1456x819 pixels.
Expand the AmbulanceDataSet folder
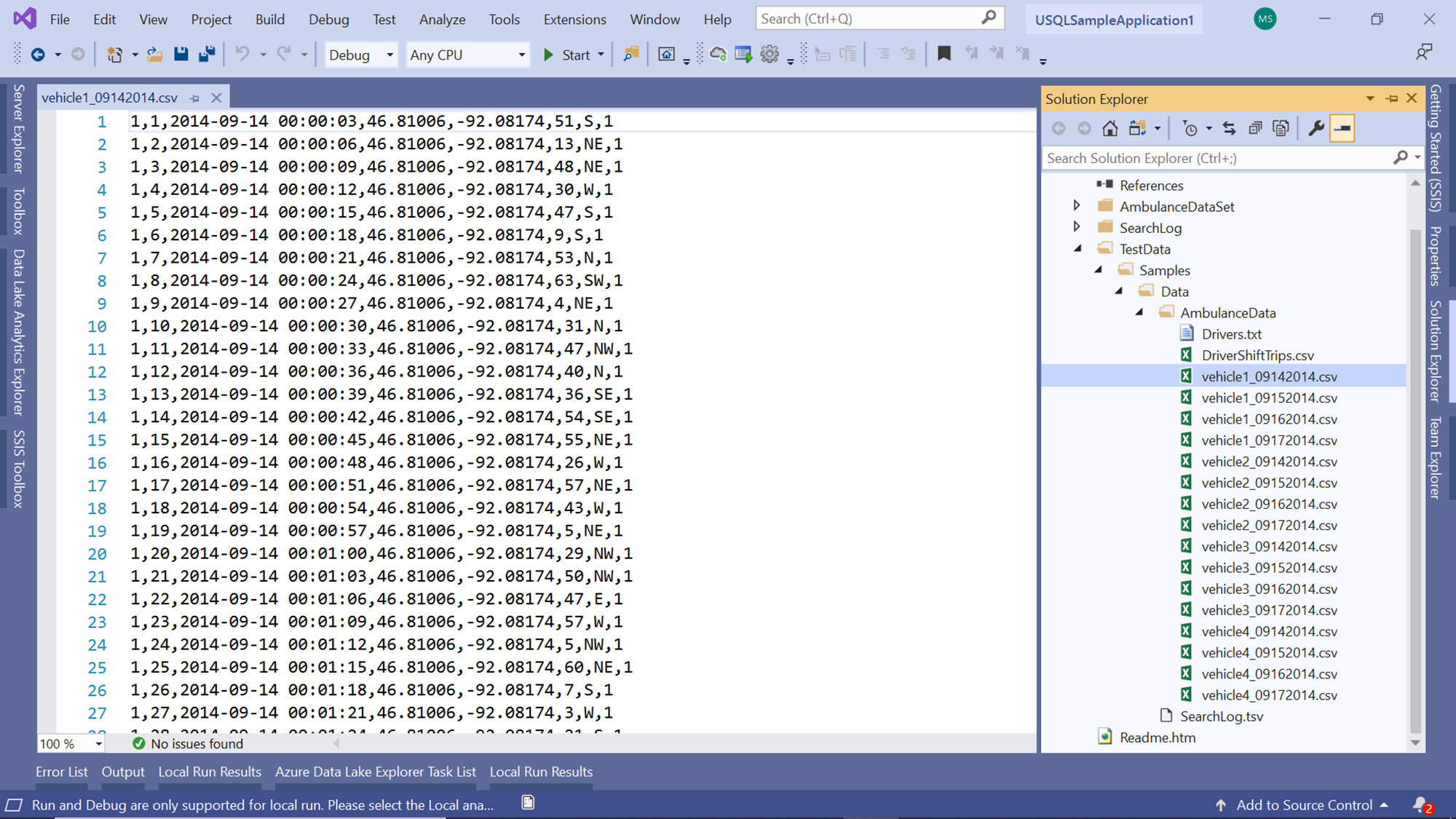[x=1077, y=206]
